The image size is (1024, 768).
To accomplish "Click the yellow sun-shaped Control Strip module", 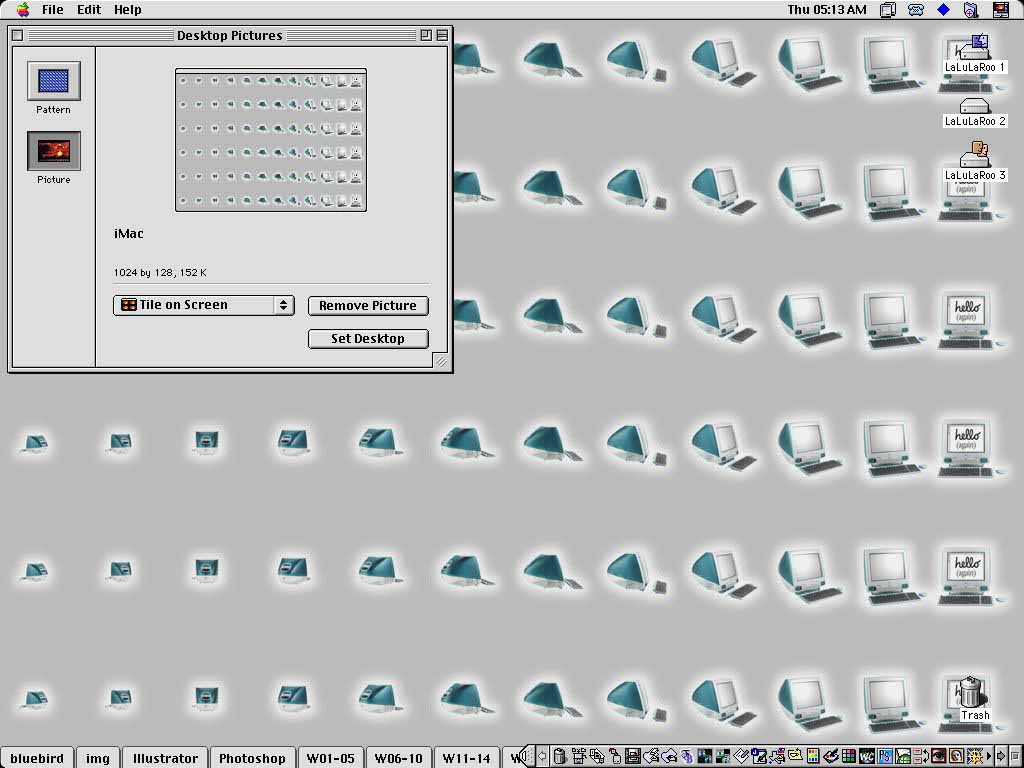I will point(975,756).
